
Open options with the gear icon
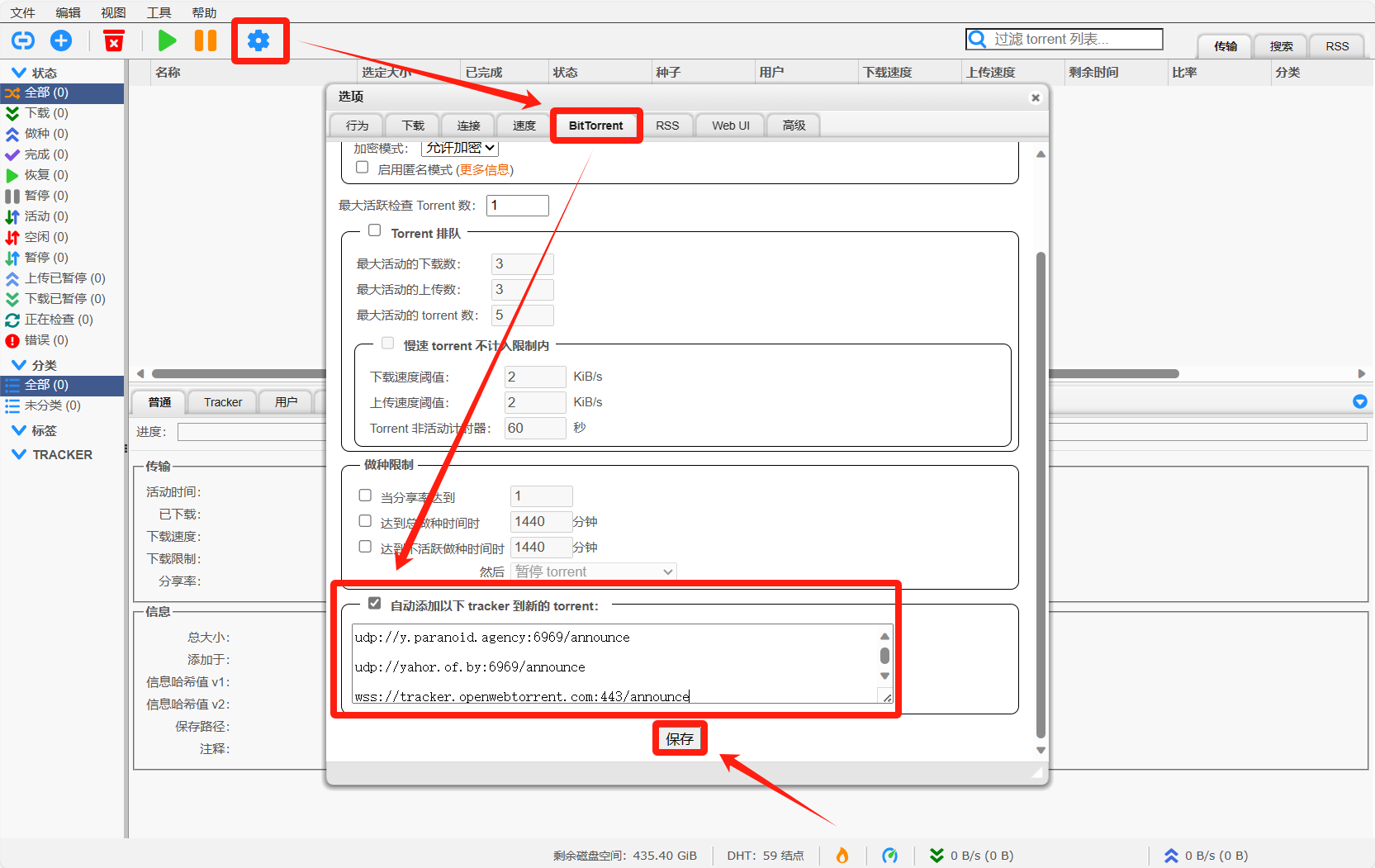[x=258, y=40]
